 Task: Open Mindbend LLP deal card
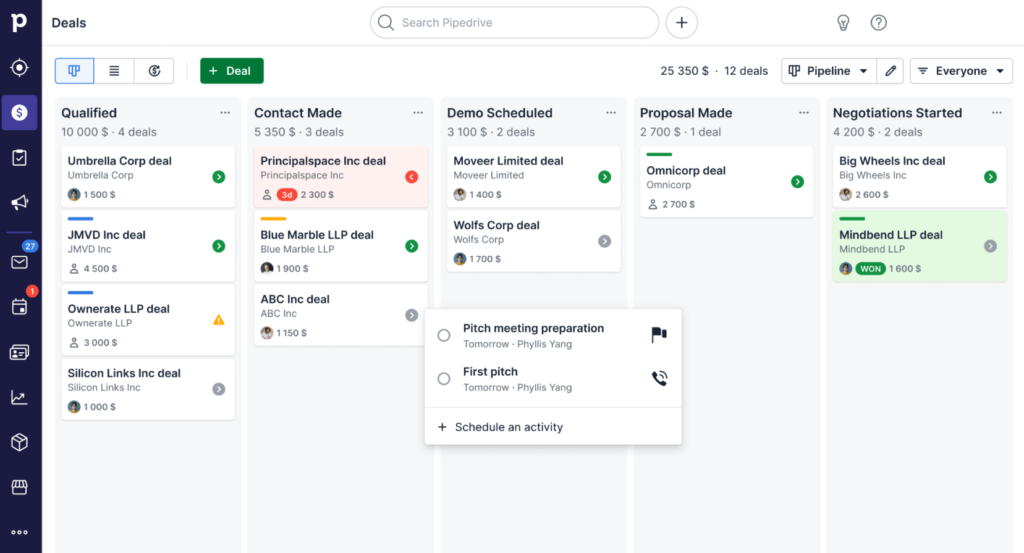pyautogui.click(x=920, y=246)
